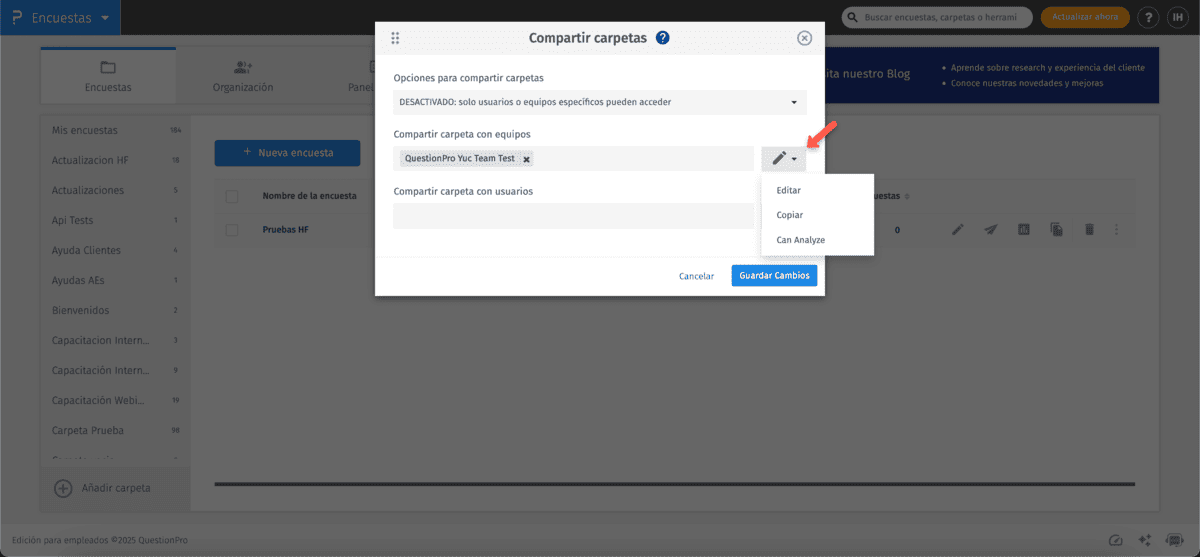Switch to the Encuestas tab
The height and width of the screenshot is (557, 1200).
pyautogui.click(x=108, y=76)
